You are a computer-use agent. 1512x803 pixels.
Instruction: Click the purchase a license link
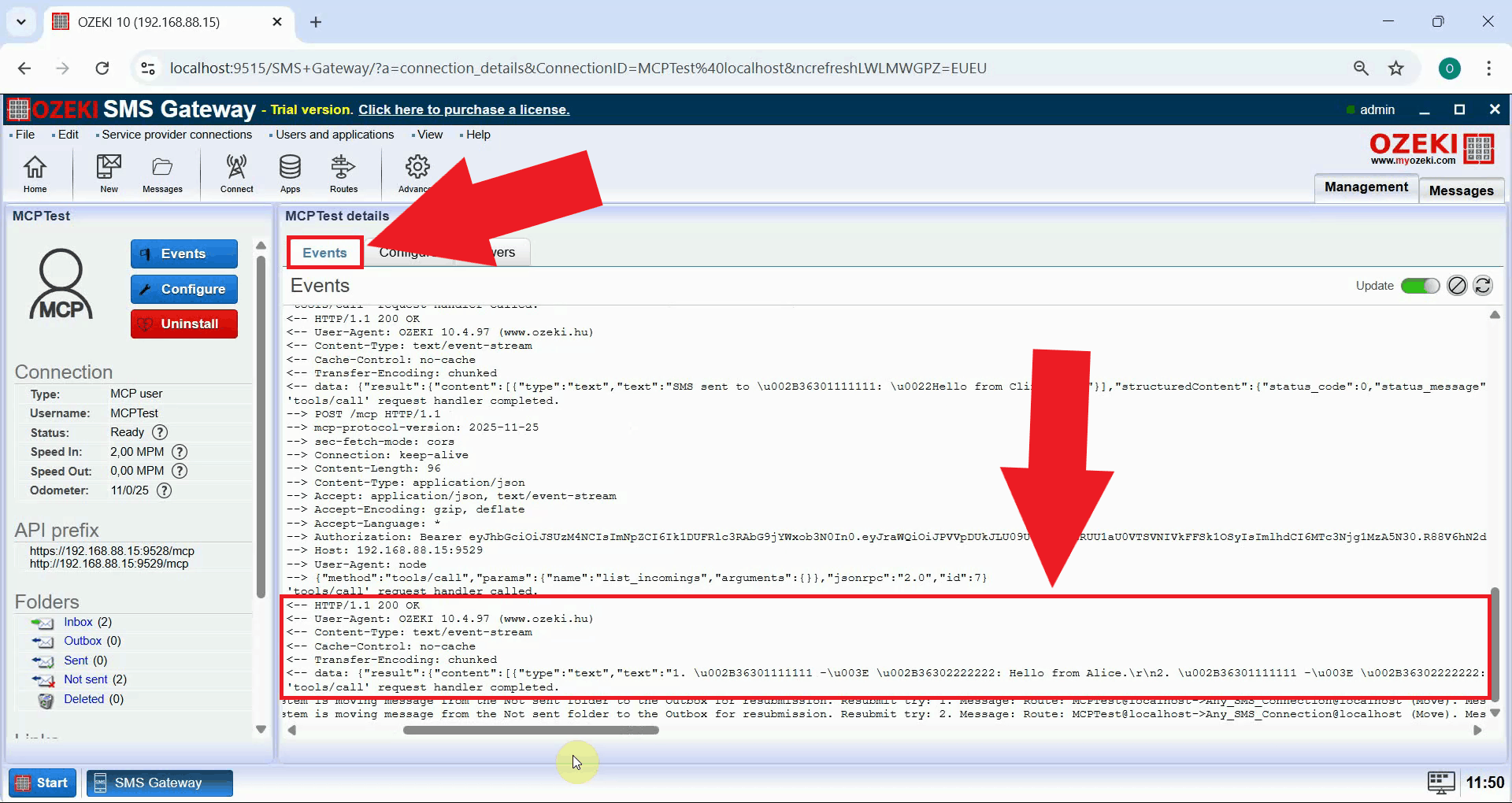(464, 109)
